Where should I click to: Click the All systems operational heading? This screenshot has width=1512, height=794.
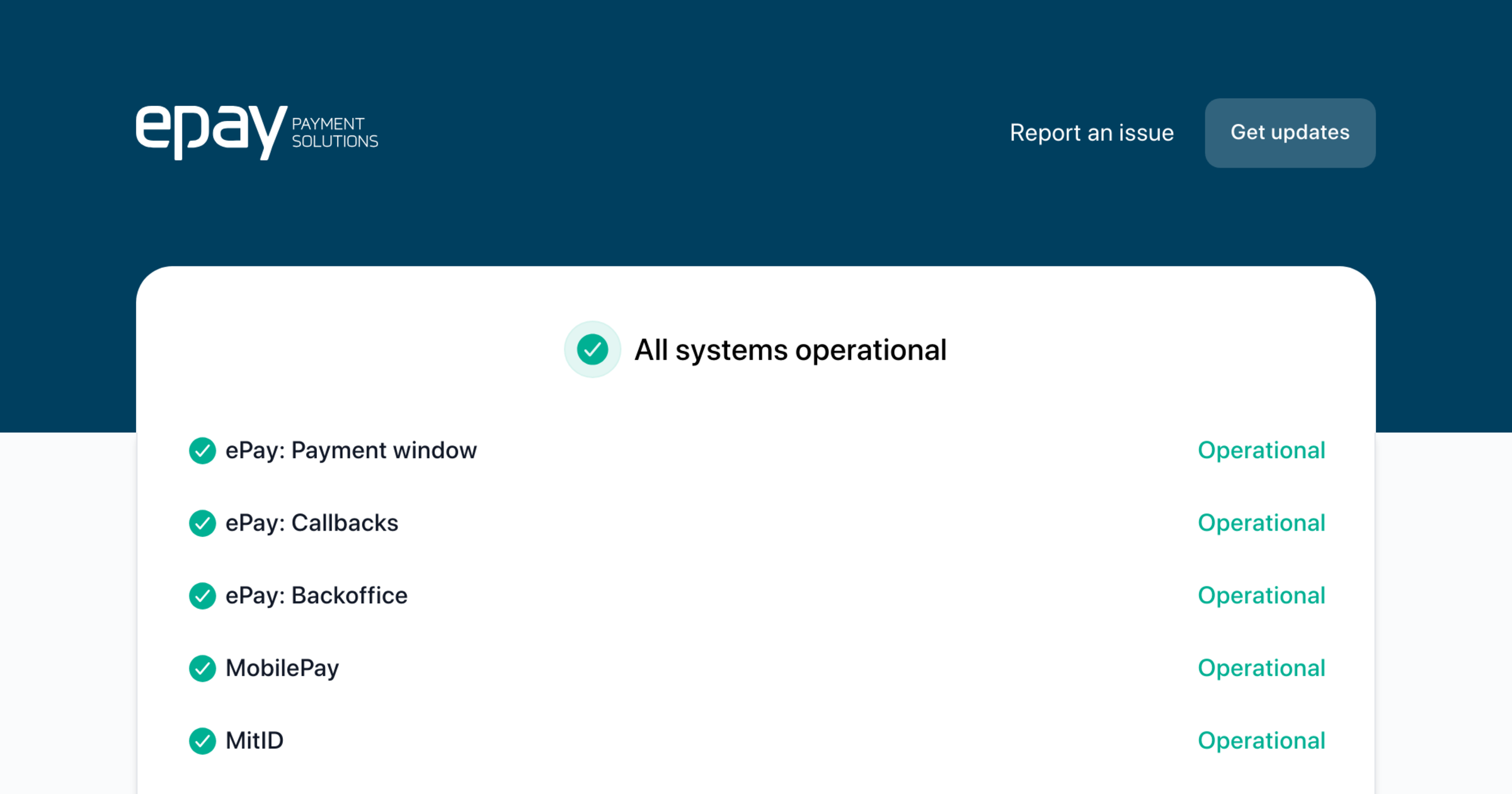tap(790, 350)
